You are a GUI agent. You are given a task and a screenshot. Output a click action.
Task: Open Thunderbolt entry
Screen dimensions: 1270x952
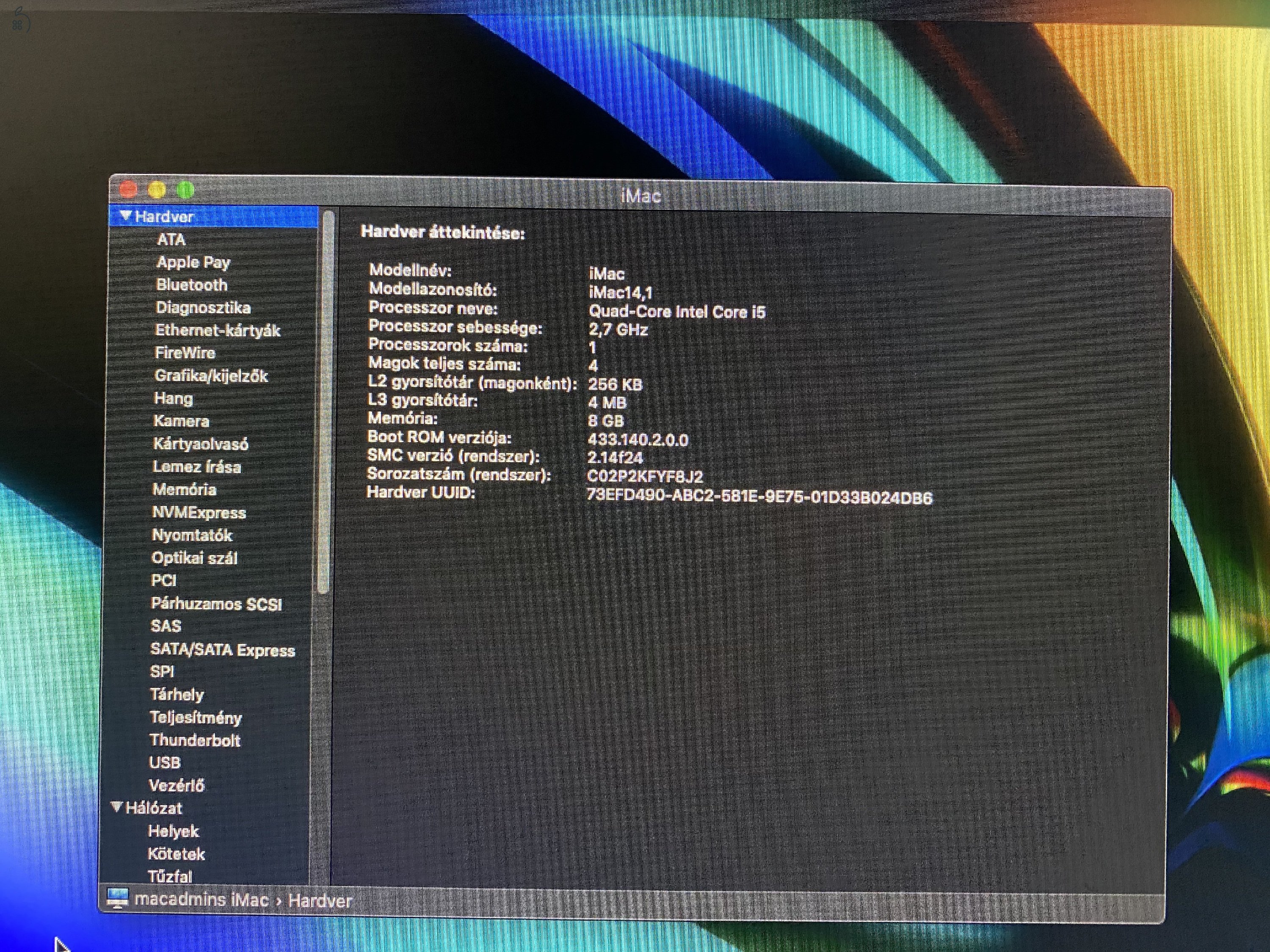pos(195,740)
